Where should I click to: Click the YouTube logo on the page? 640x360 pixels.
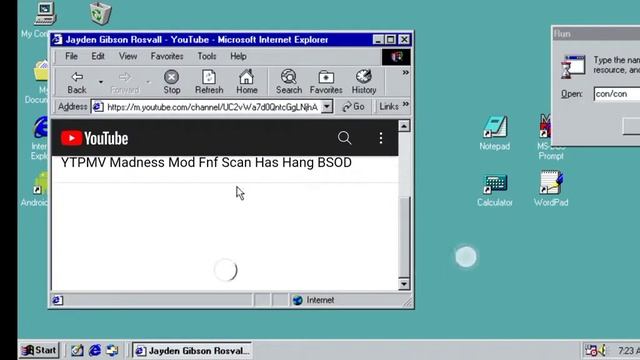(x=94, y=138)
